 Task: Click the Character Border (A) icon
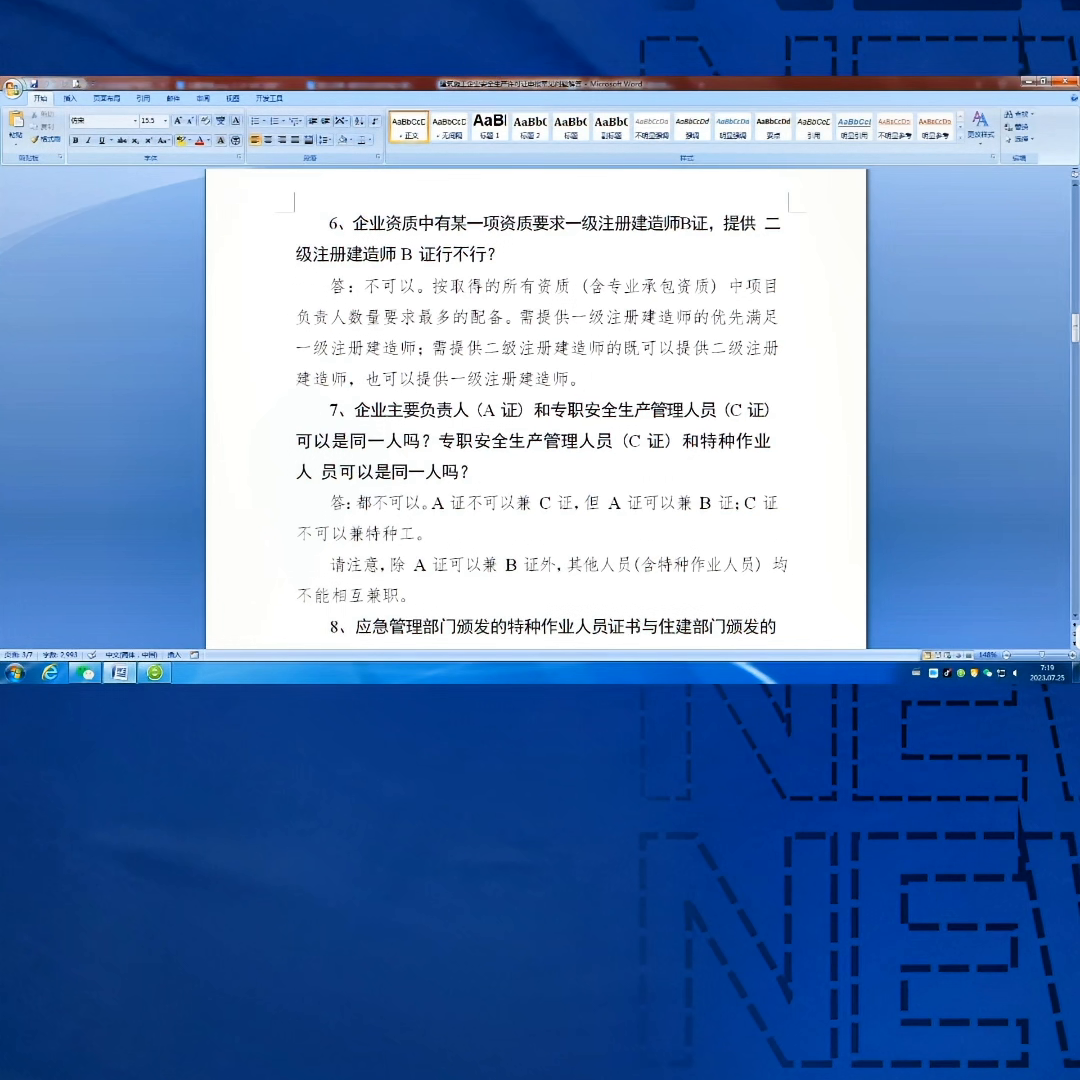click(236, 121)
